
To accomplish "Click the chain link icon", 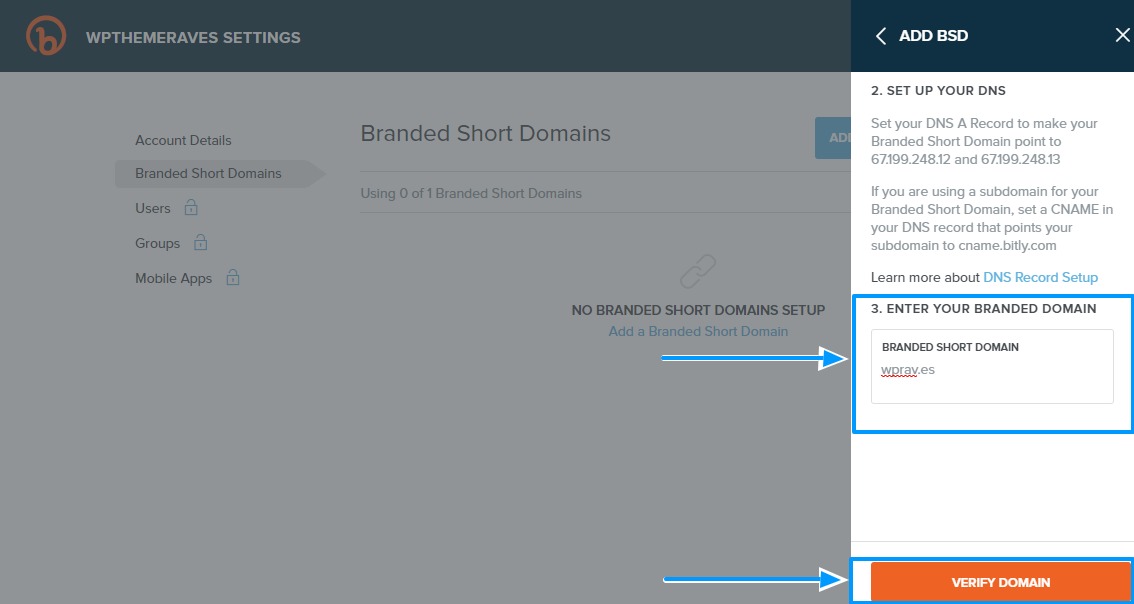I will pyautogui.click(x=698, y=272).
